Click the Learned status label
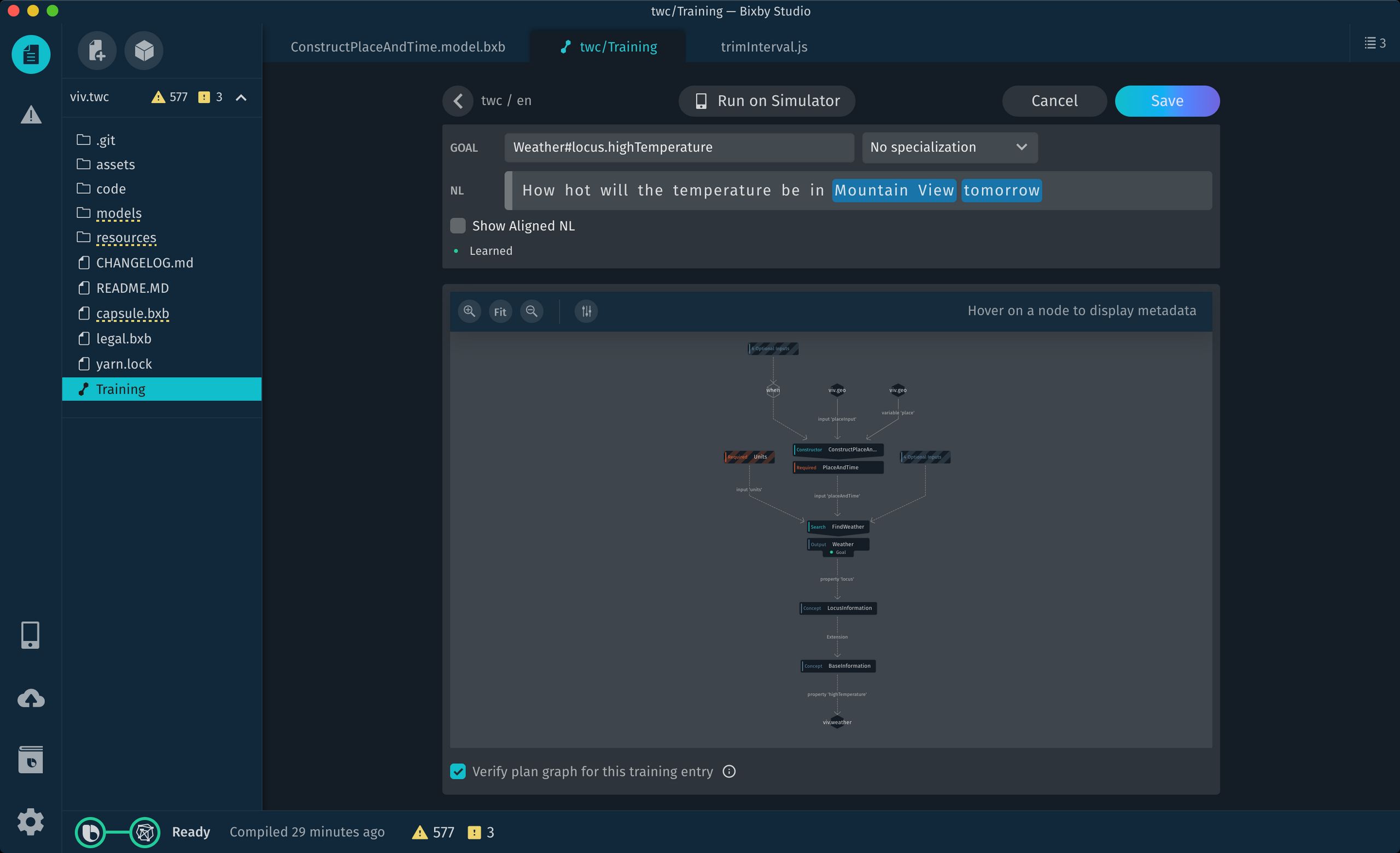Image resolution: width=1400 pixels, height=853 pixels. tap(491, 251)
